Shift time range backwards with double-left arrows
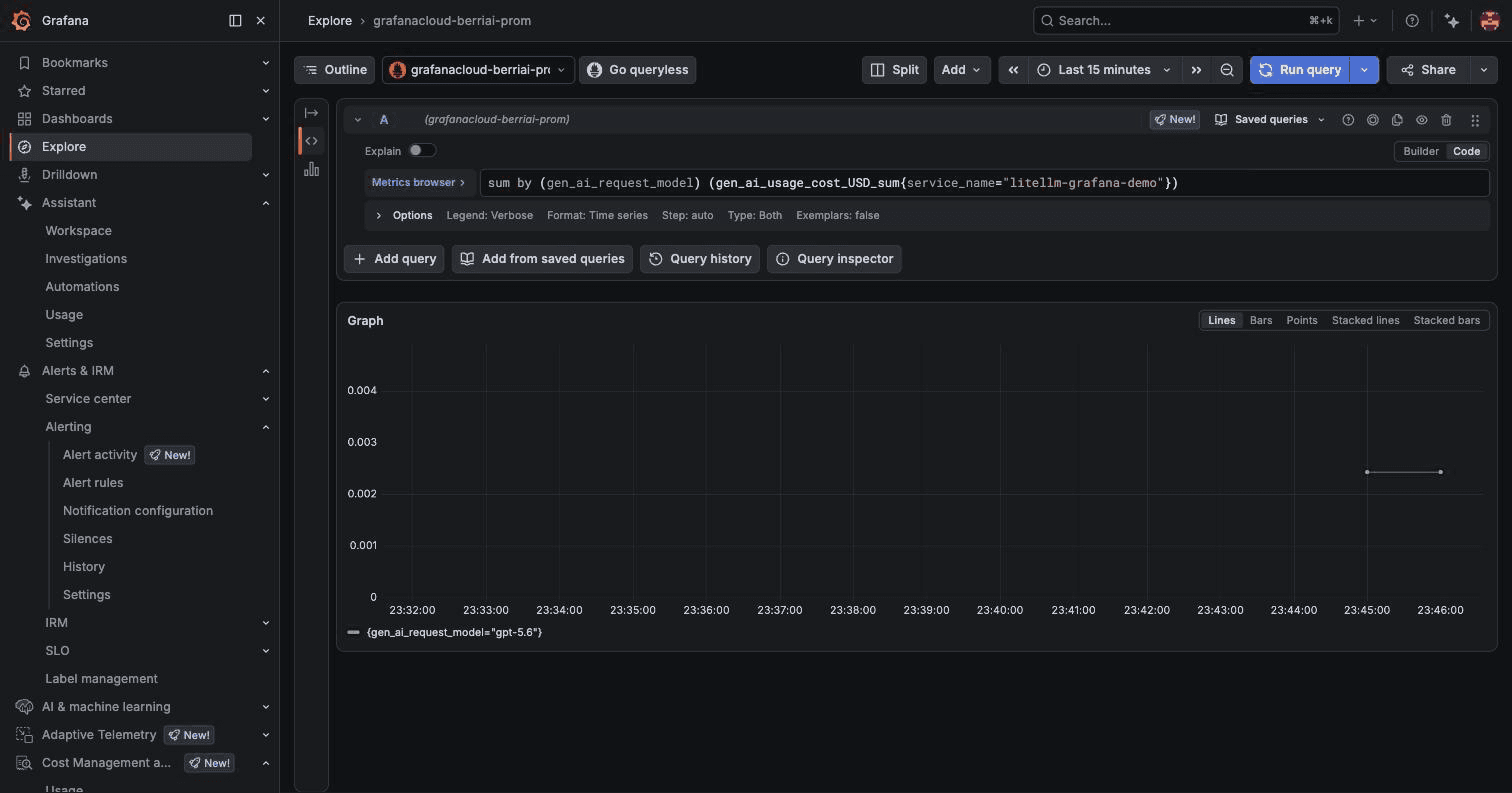This screenshot has height=793, width=1512. [1013, 70]
